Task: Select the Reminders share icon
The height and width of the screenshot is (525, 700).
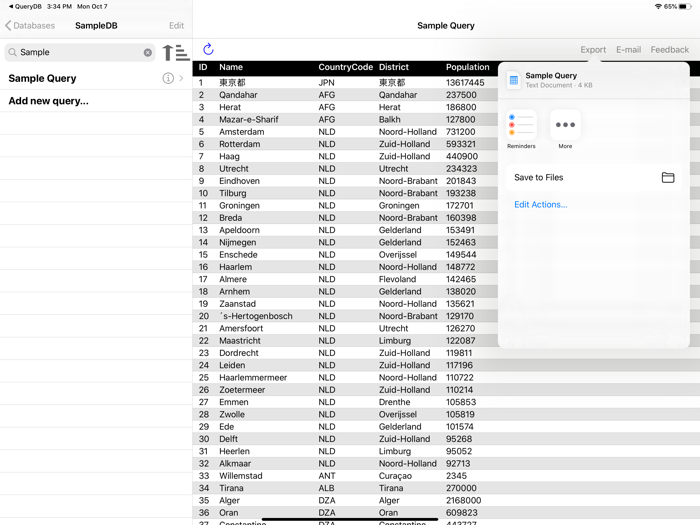Action: click(x=521, y=125)
